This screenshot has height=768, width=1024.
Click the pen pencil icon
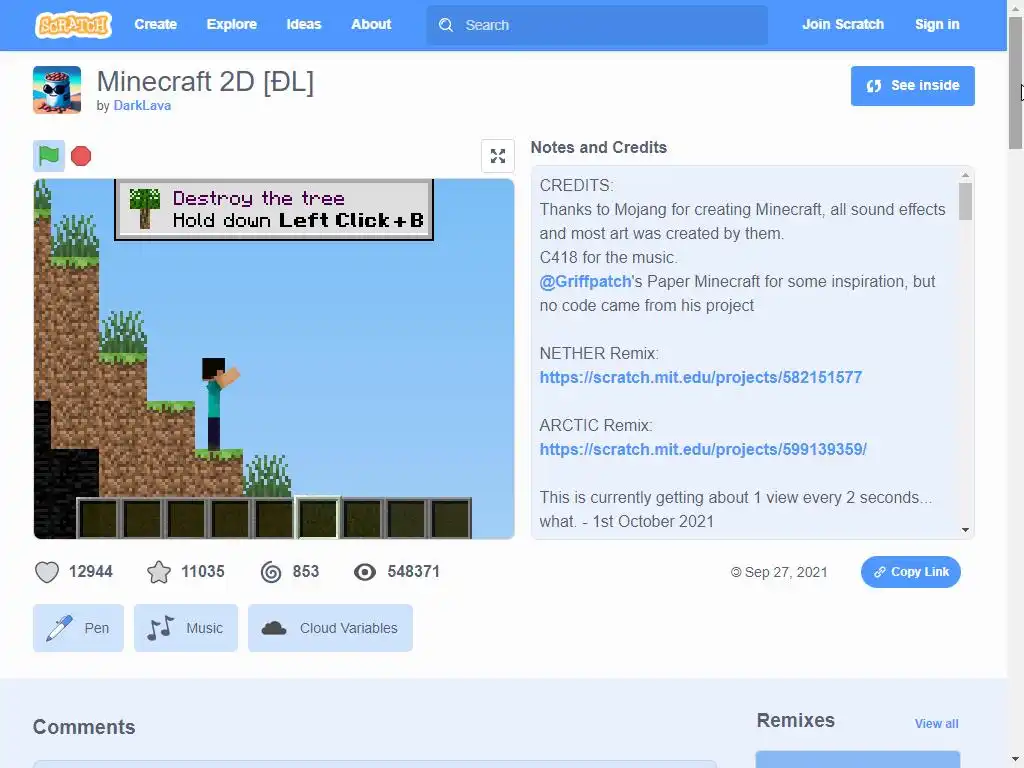59,628
